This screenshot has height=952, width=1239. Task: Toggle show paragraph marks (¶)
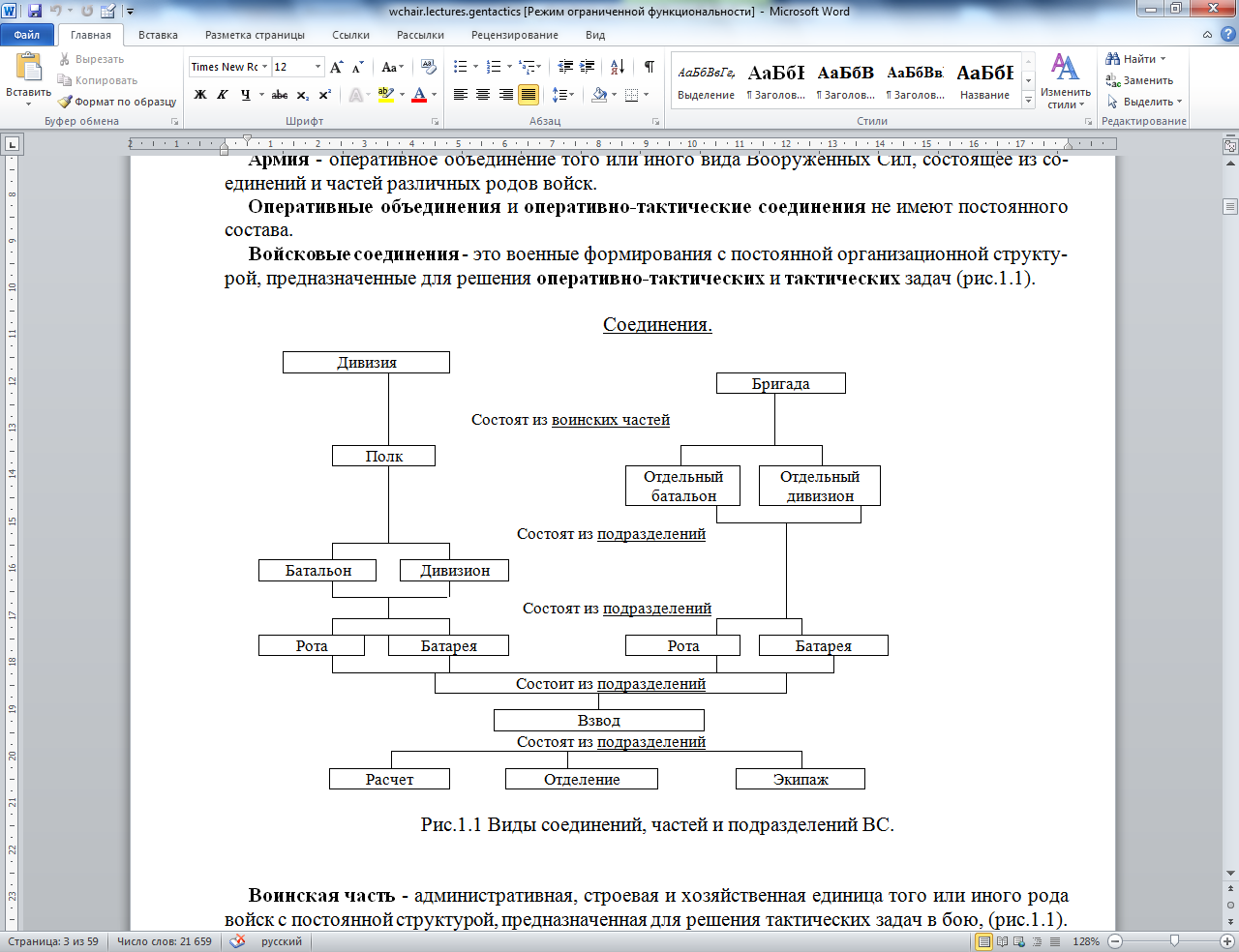[649, 67]
